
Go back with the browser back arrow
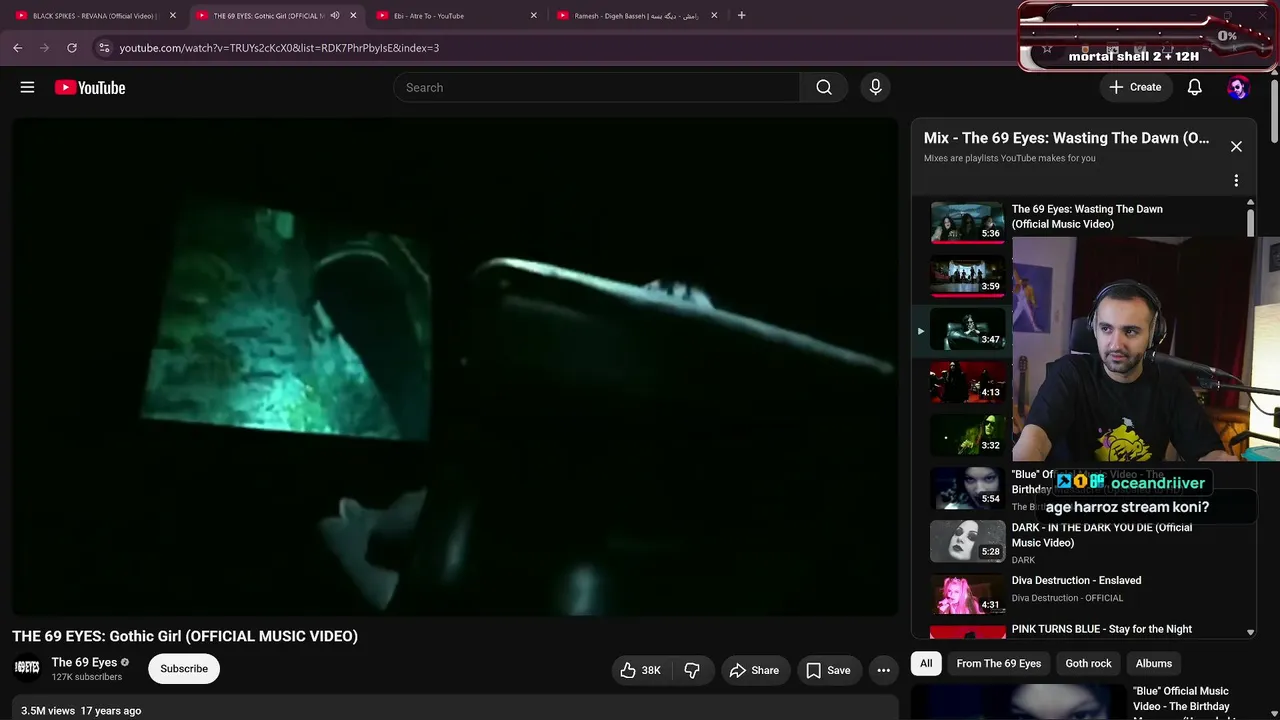tap(17, 47)
